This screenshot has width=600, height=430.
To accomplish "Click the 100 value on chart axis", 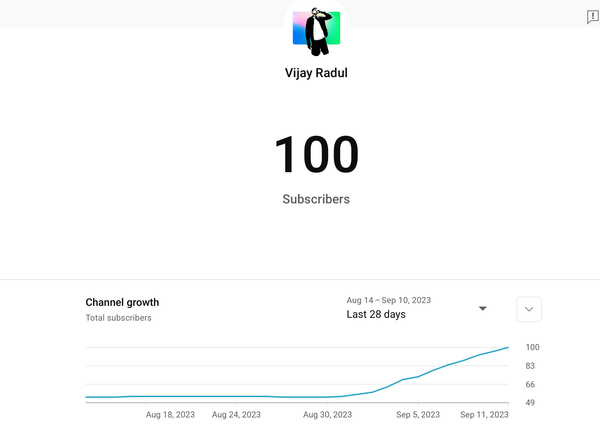I will pos(532,347).
